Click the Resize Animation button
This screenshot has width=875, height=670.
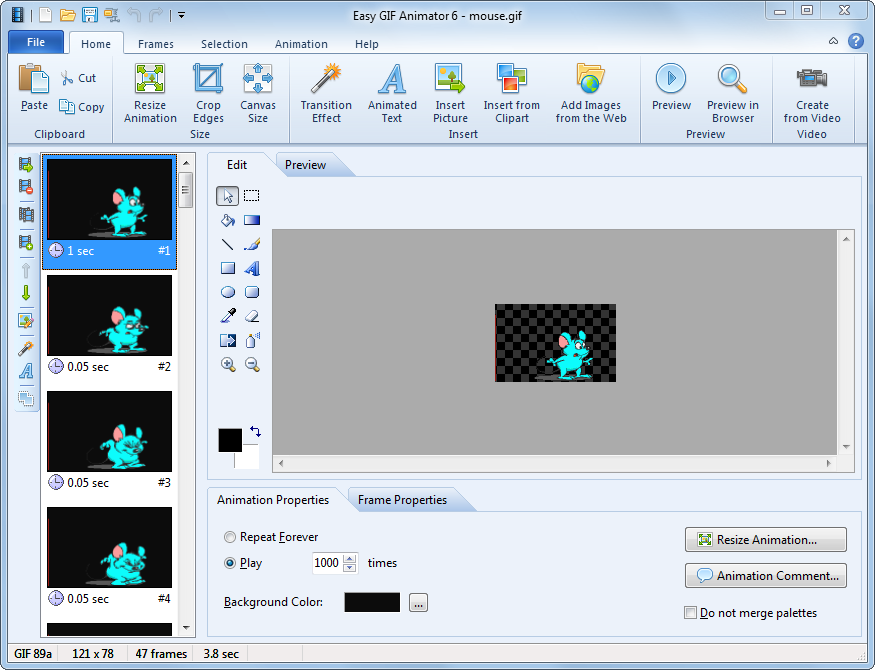[765, 539]
